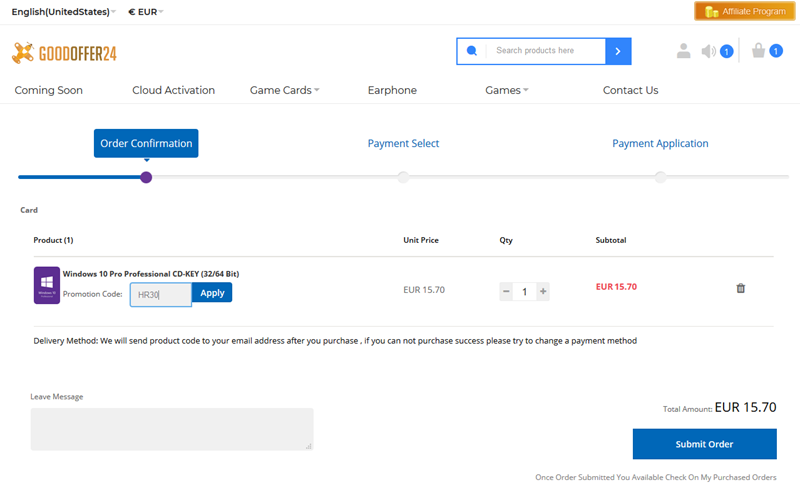Click the Affiliate Program button
This screenshot has height=490, width=800.
[744, 12]
